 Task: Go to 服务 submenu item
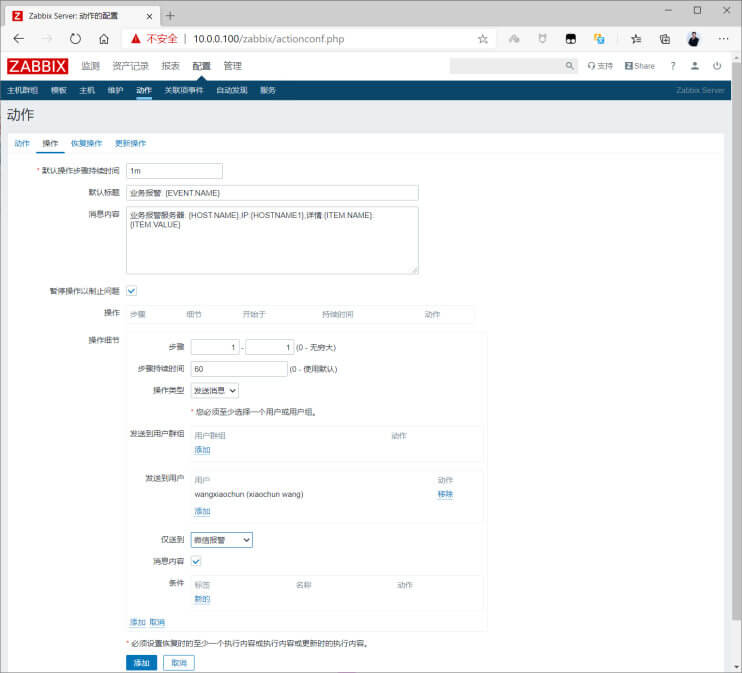click(x=268, y=90)
